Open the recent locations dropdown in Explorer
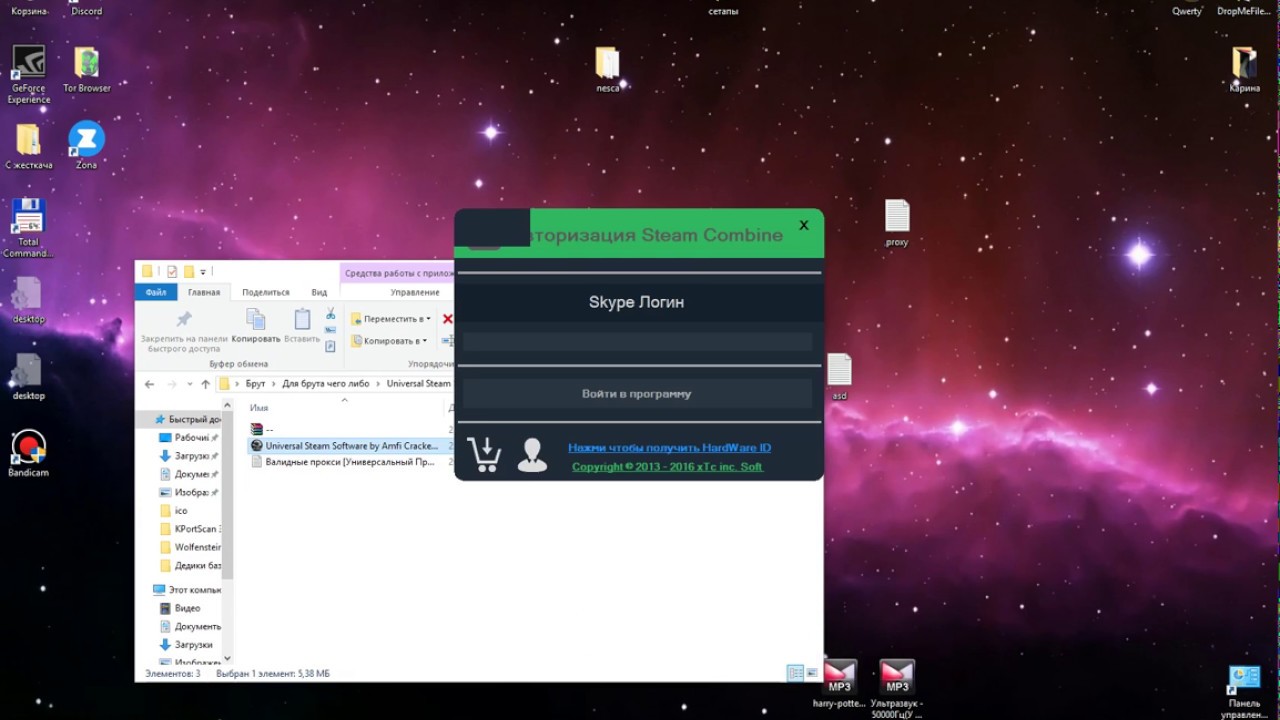This screenshot has height=720, width=1280. [x=189, y=384]
